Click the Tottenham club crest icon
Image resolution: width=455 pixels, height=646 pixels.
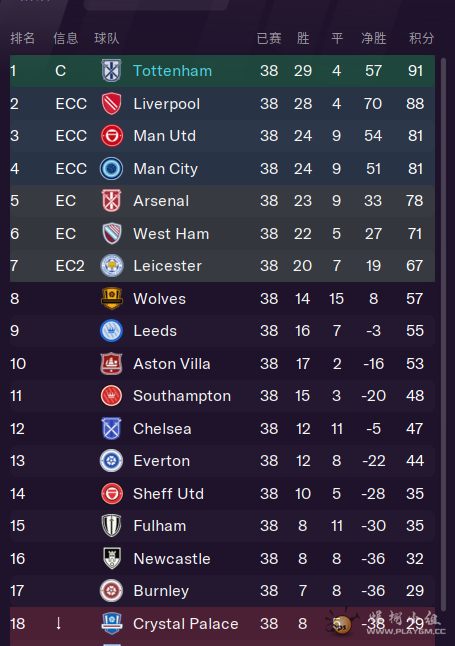pyautogui.click(x=111, y=70)
